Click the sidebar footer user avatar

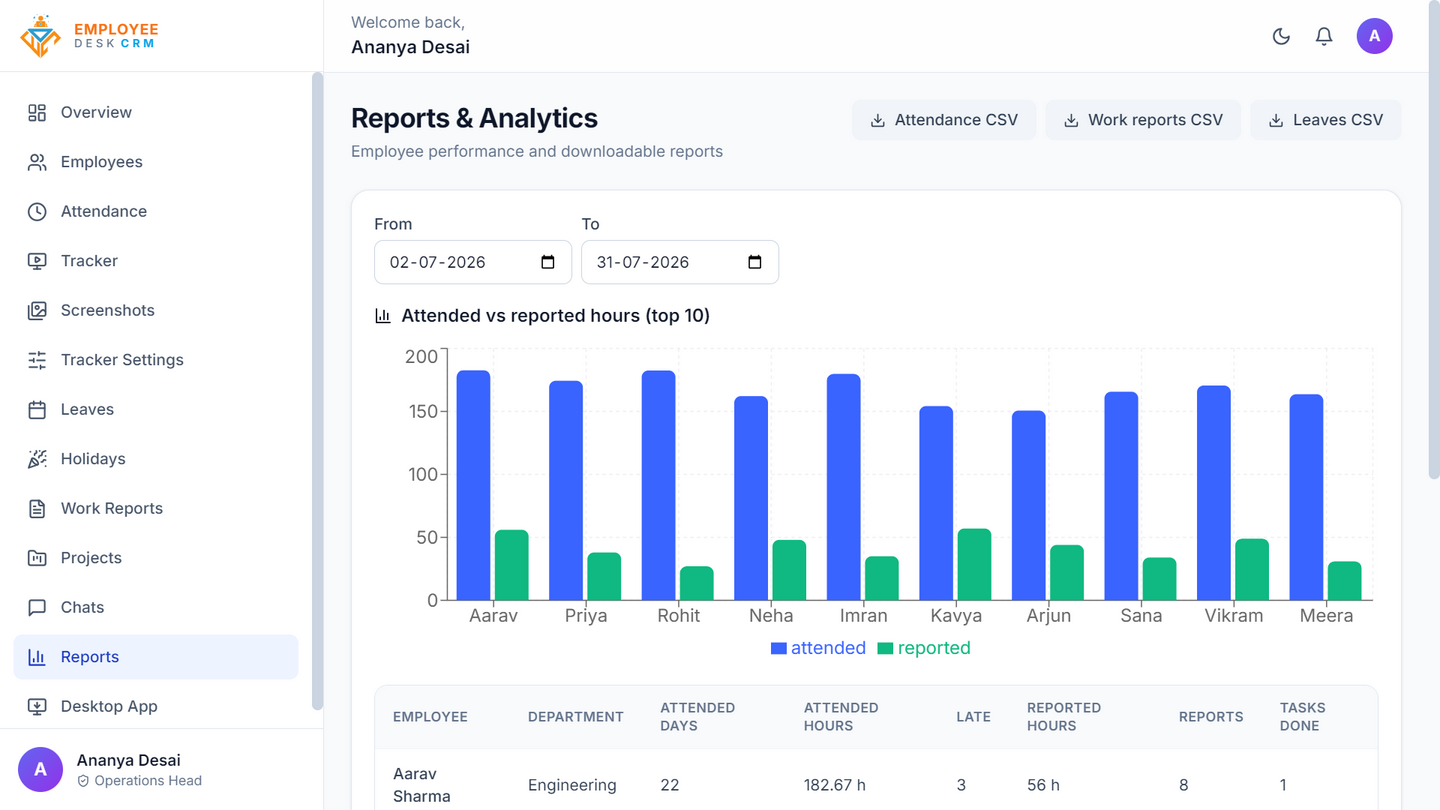(40, 769)
